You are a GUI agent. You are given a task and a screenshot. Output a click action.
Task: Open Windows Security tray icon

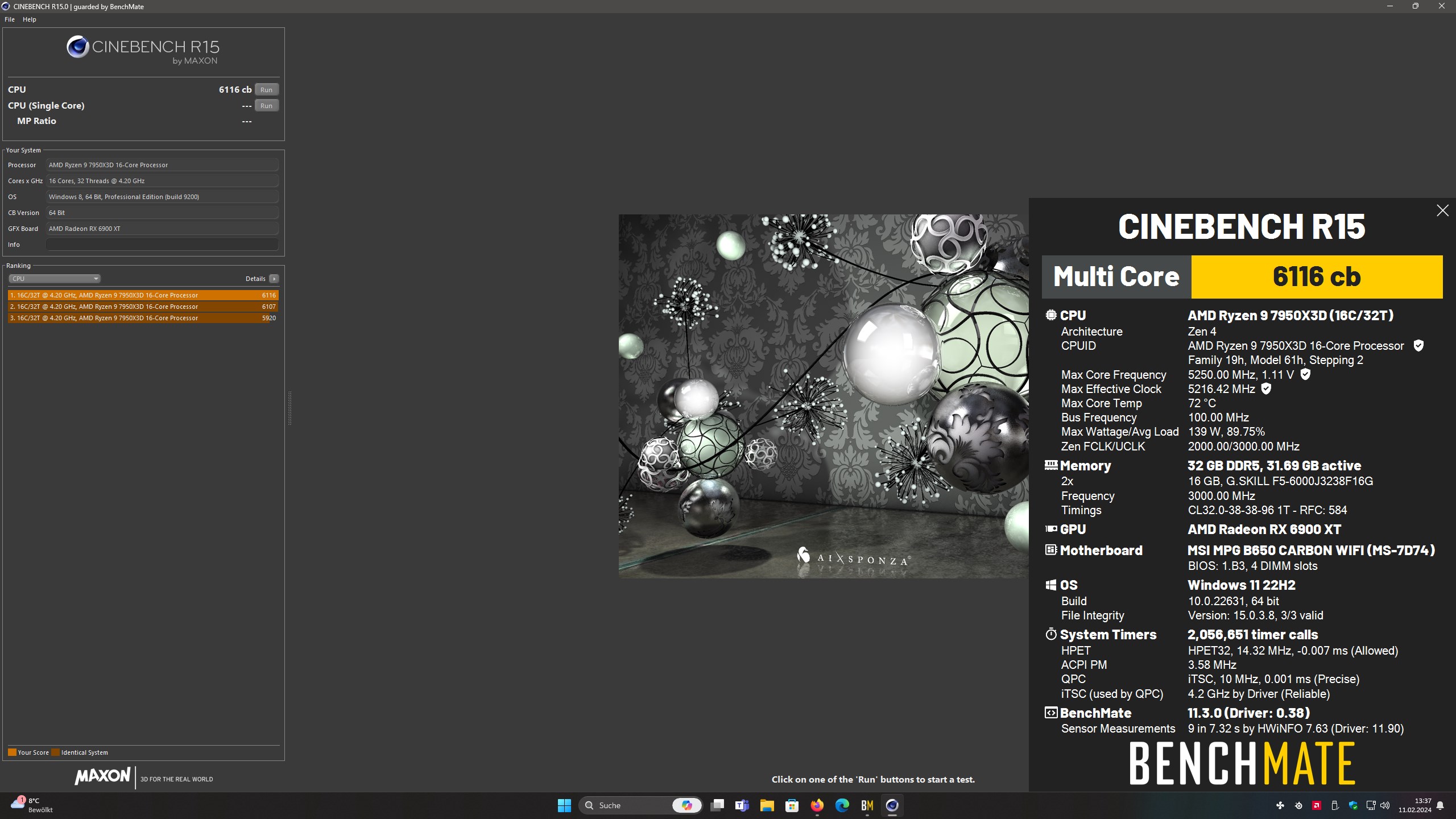[x=1353, y=805]
